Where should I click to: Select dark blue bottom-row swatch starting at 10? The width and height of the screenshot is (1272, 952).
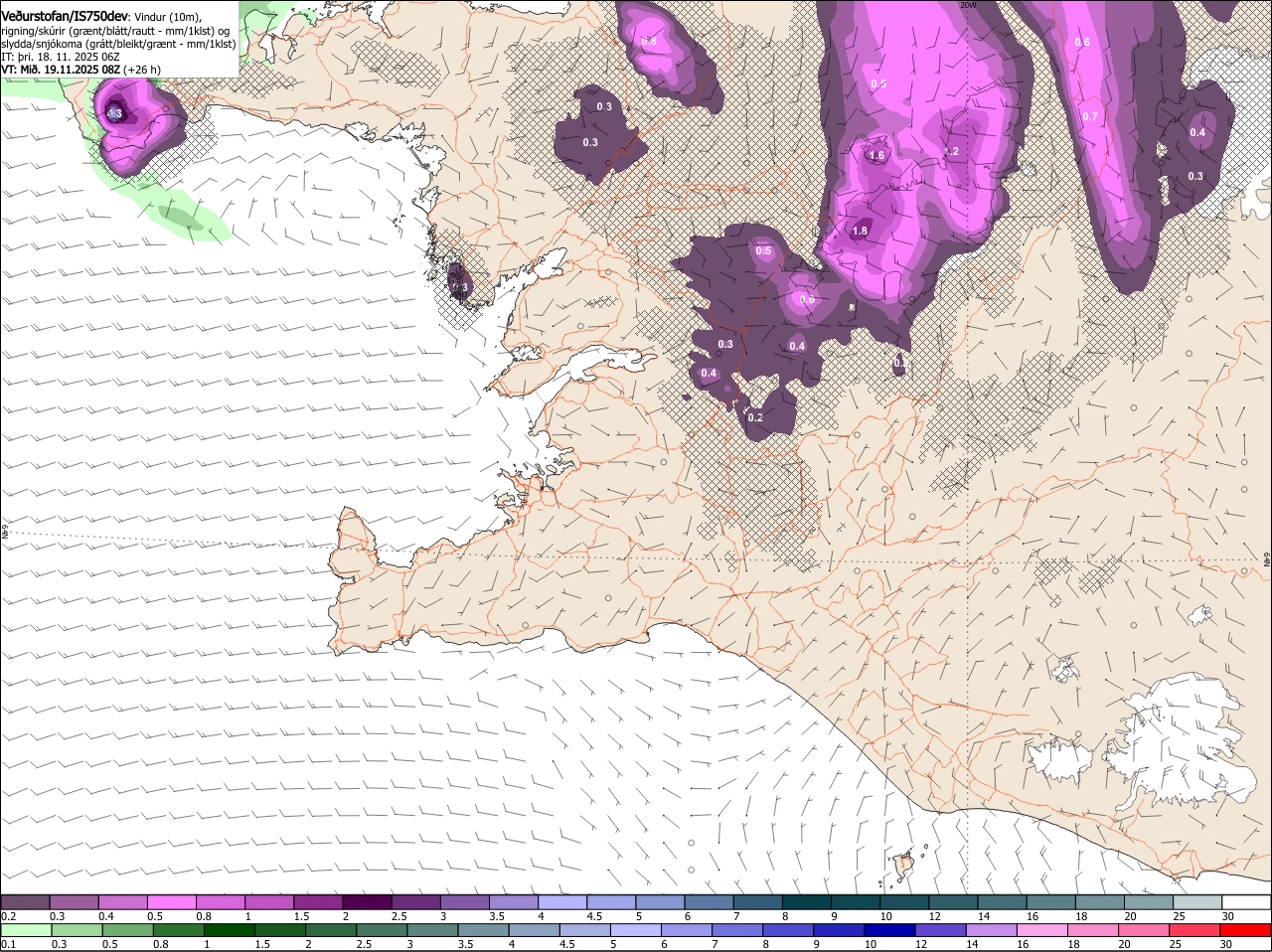(x=890, y=930)
